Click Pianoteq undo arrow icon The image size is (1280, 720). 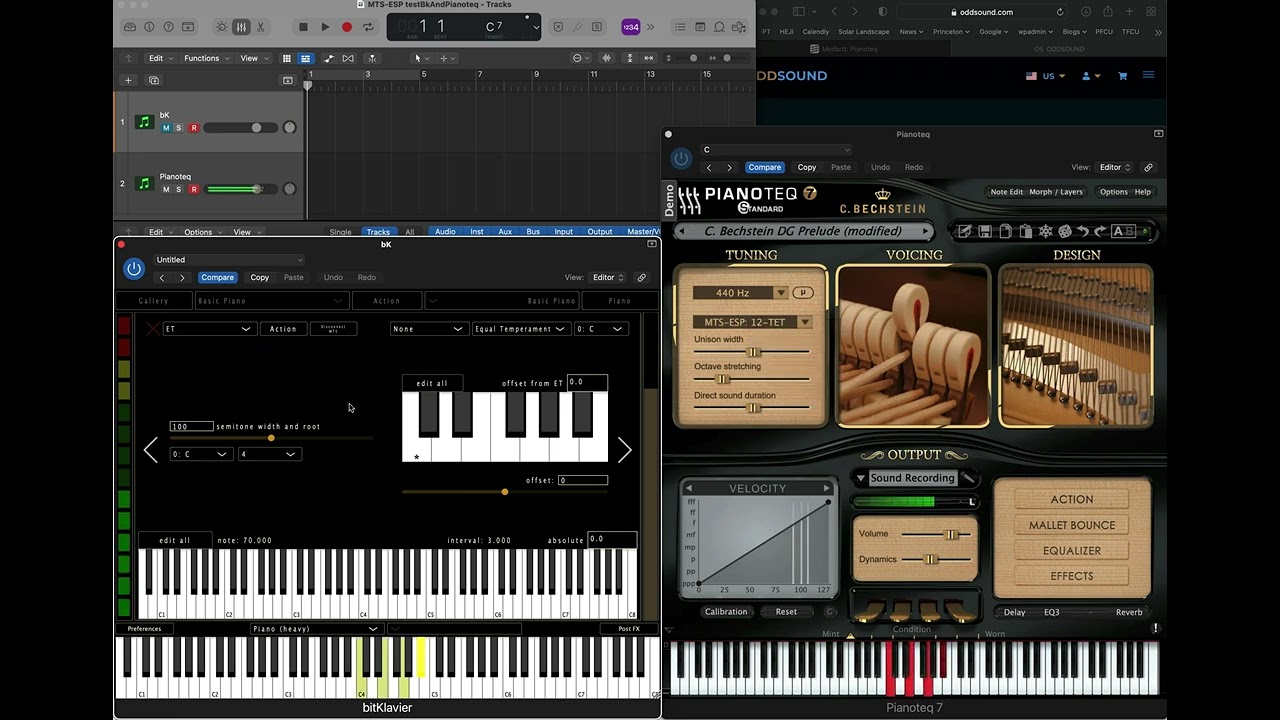click(x=1083, y=231)
